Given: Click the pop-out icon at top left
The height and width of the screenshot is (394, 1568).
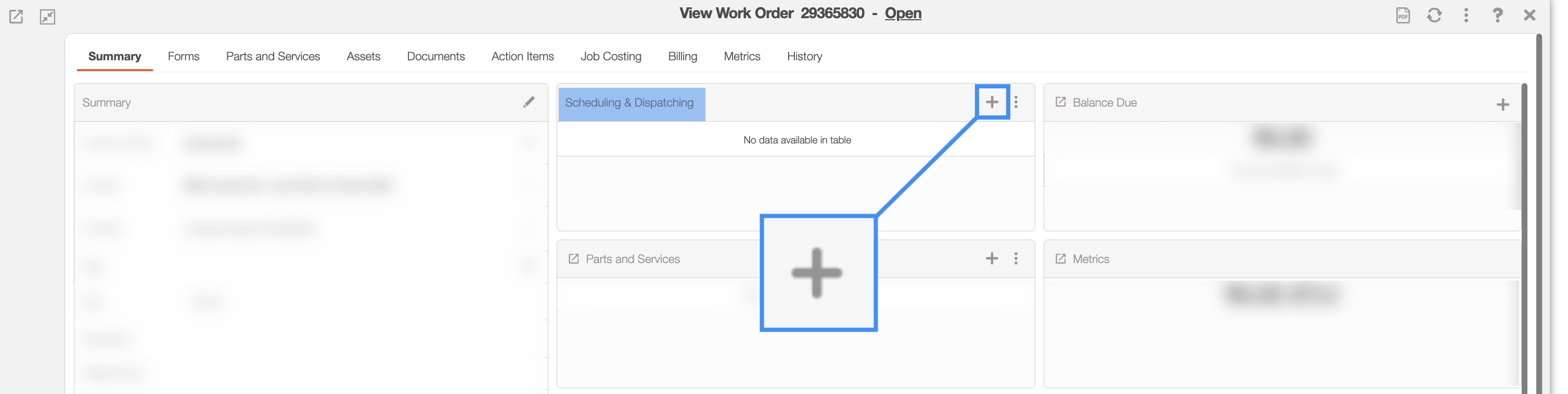Looking at the screenshot, I should (17, 17).
